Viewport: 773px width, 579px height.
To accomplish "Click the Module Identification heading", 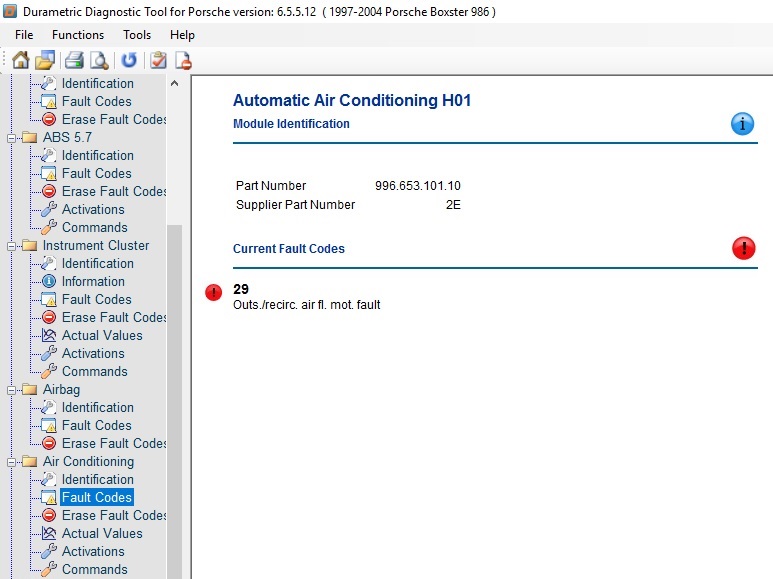I will click(291, 124).
